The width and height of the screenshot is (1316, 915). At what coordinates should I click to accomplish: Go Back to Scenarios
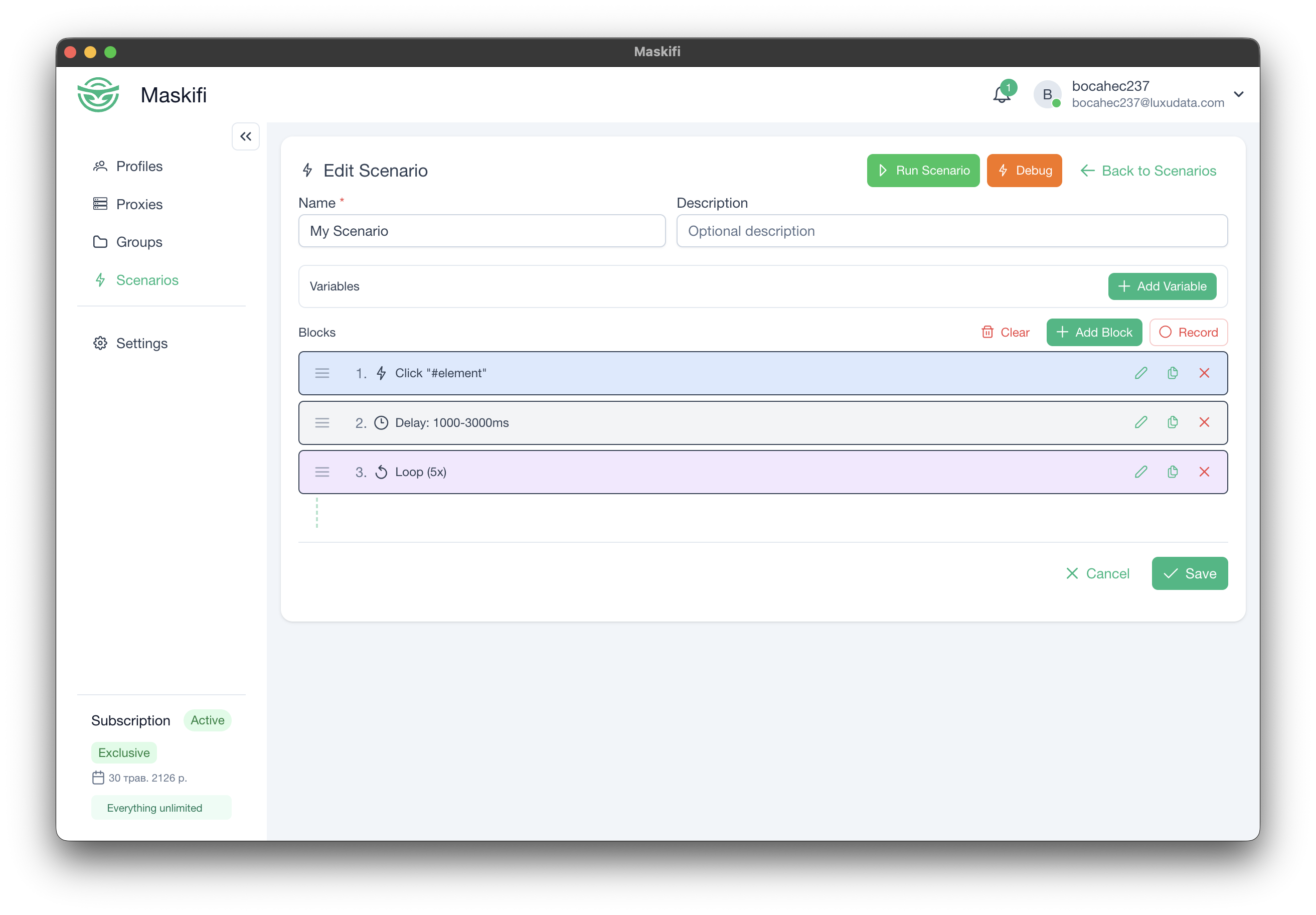tap(1148, 170)
